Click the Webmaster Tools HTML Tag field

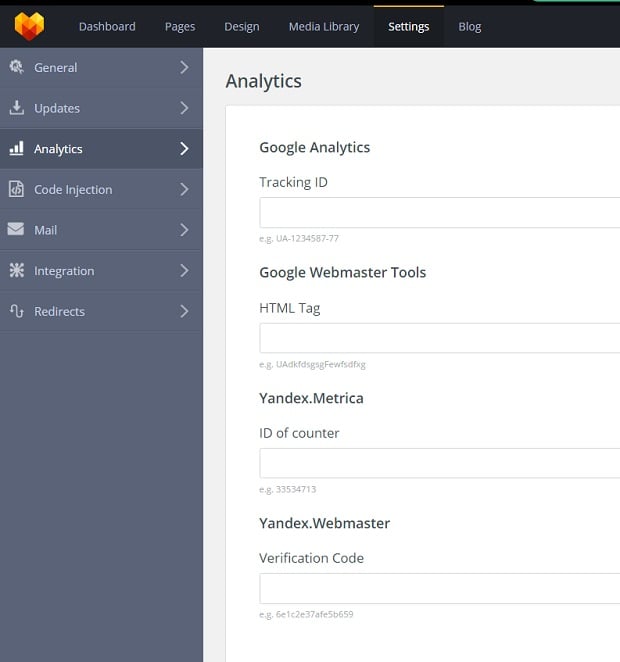pyautogui.click(x=439, y=338)
